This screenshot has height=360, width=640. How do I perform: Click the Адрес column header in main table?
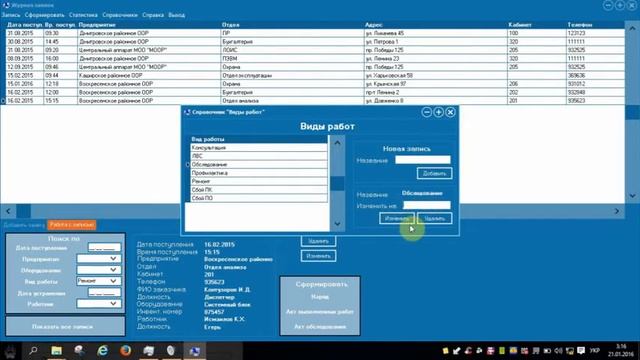[x=436, y=25]
